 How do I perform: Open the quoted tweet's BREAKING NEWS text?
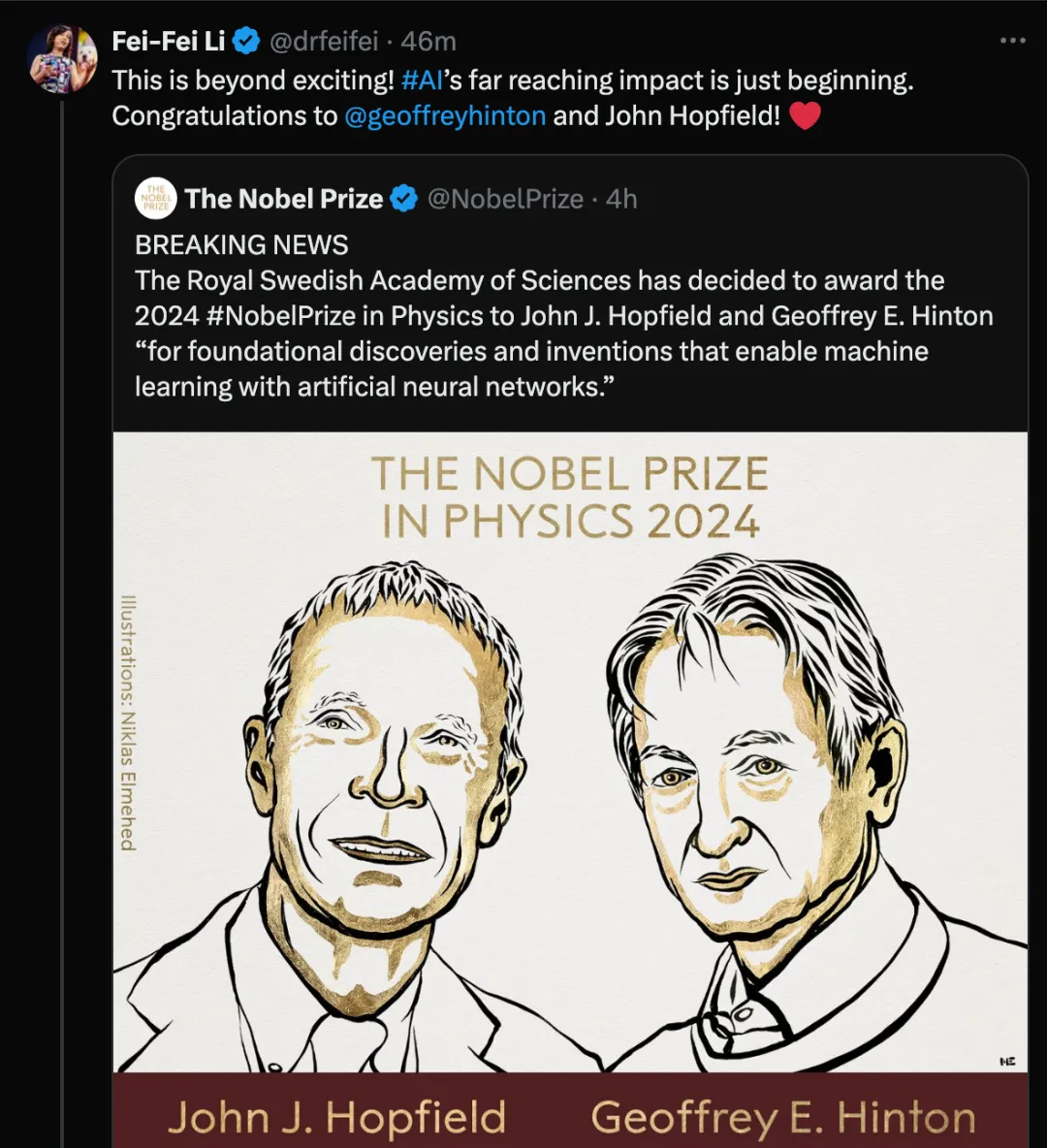pos(241,244)
